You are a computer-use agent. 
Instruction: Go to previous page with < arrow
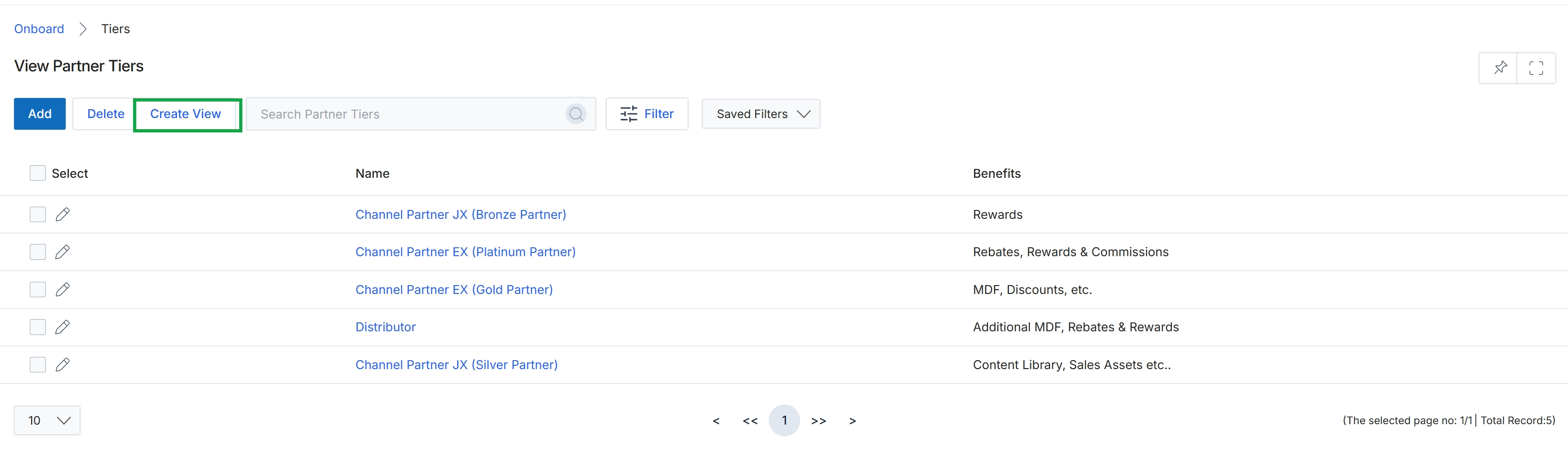tap(716, 421)
